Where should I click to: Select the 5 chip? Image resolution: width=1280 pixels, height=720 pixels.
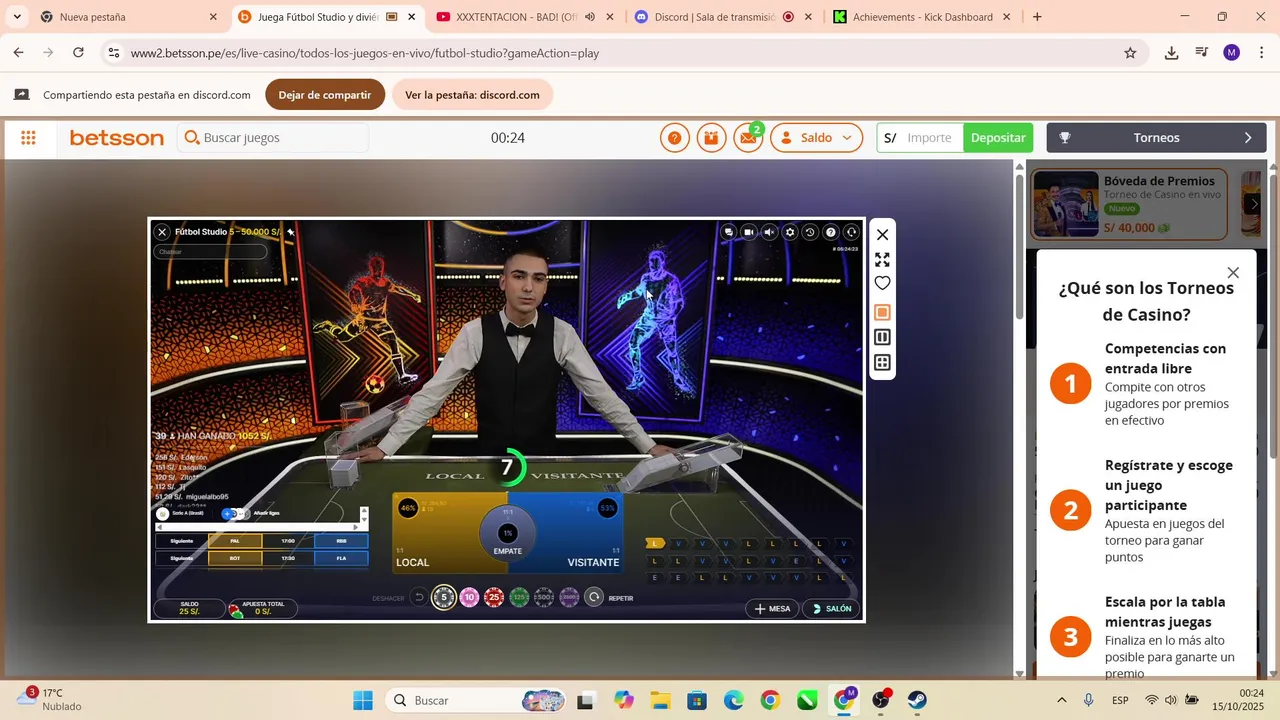(x=444, y=598)
